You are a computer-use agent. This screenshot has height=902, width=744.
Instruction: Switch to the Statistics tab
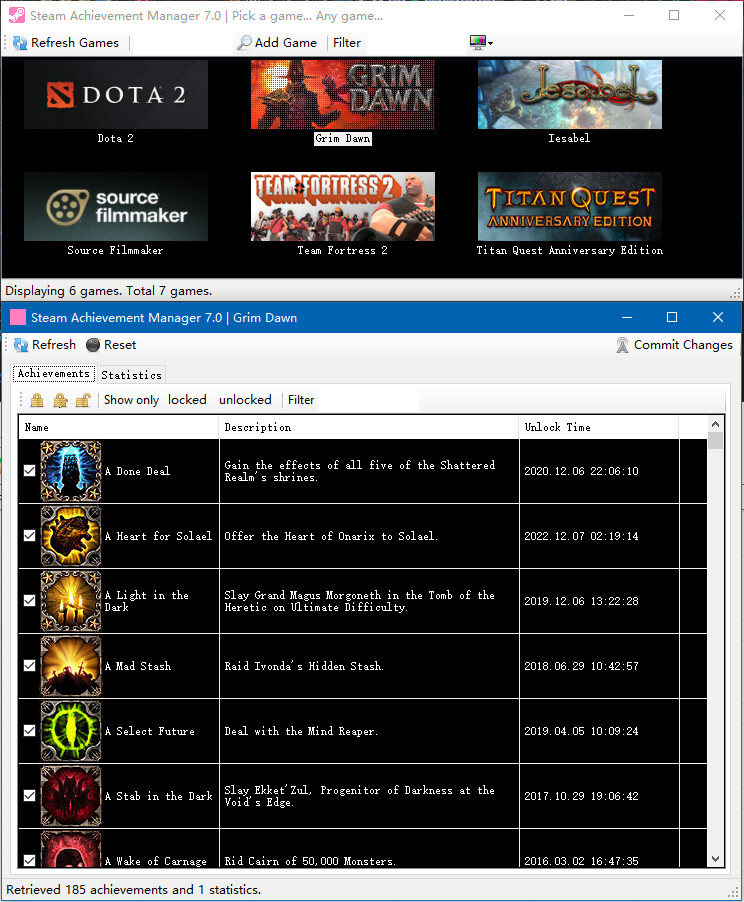pos(131,375)
